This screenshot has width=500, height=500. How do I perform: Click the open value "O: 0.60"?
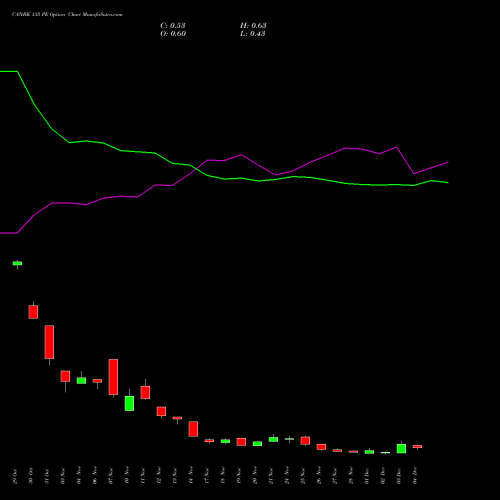click(173, 34)
